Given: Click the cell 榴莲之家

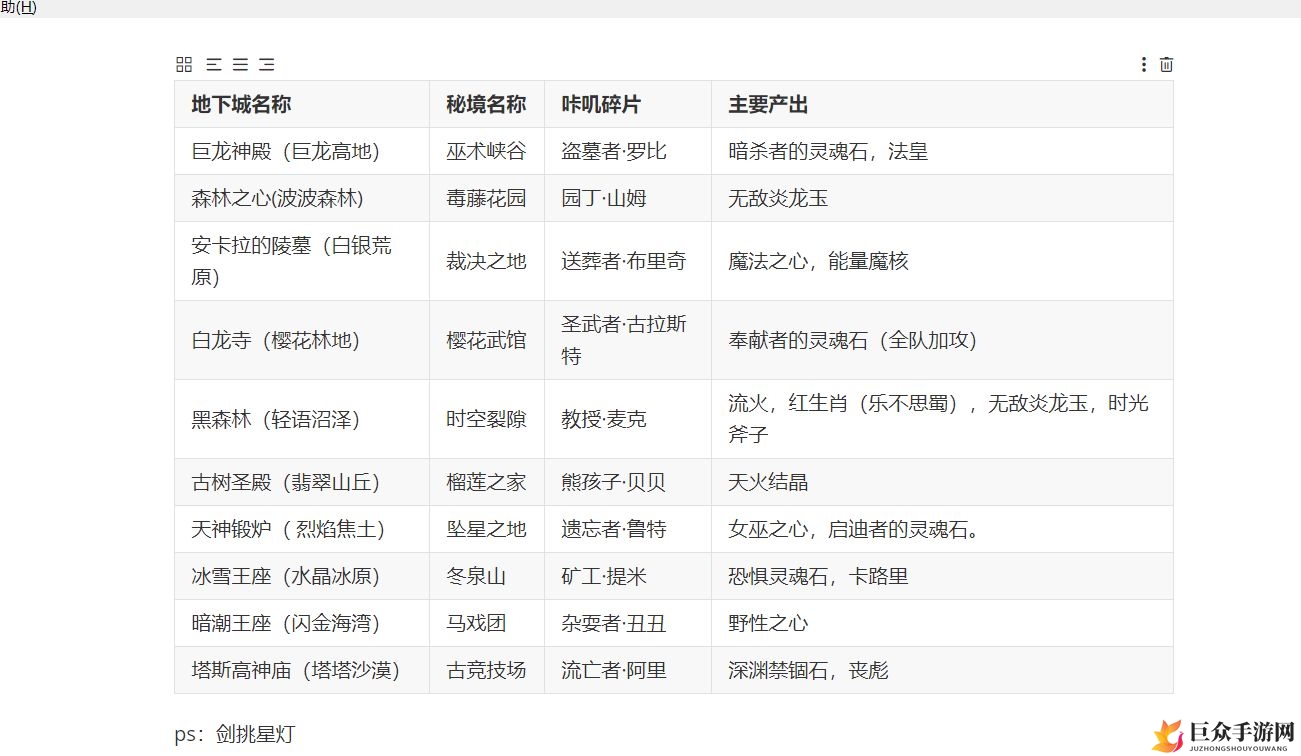Looking at the screenshot, I should (x=487, y=482).
